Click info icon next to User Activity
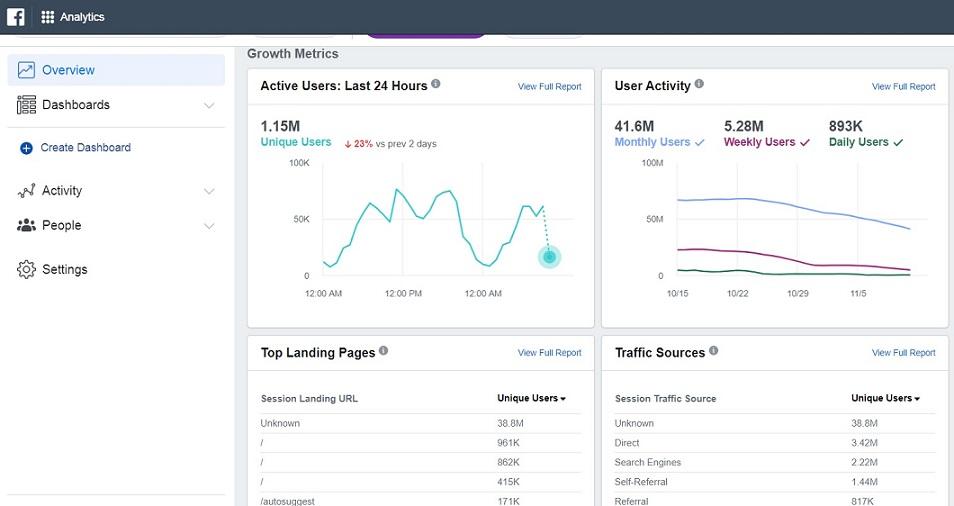 coord(699,84)
